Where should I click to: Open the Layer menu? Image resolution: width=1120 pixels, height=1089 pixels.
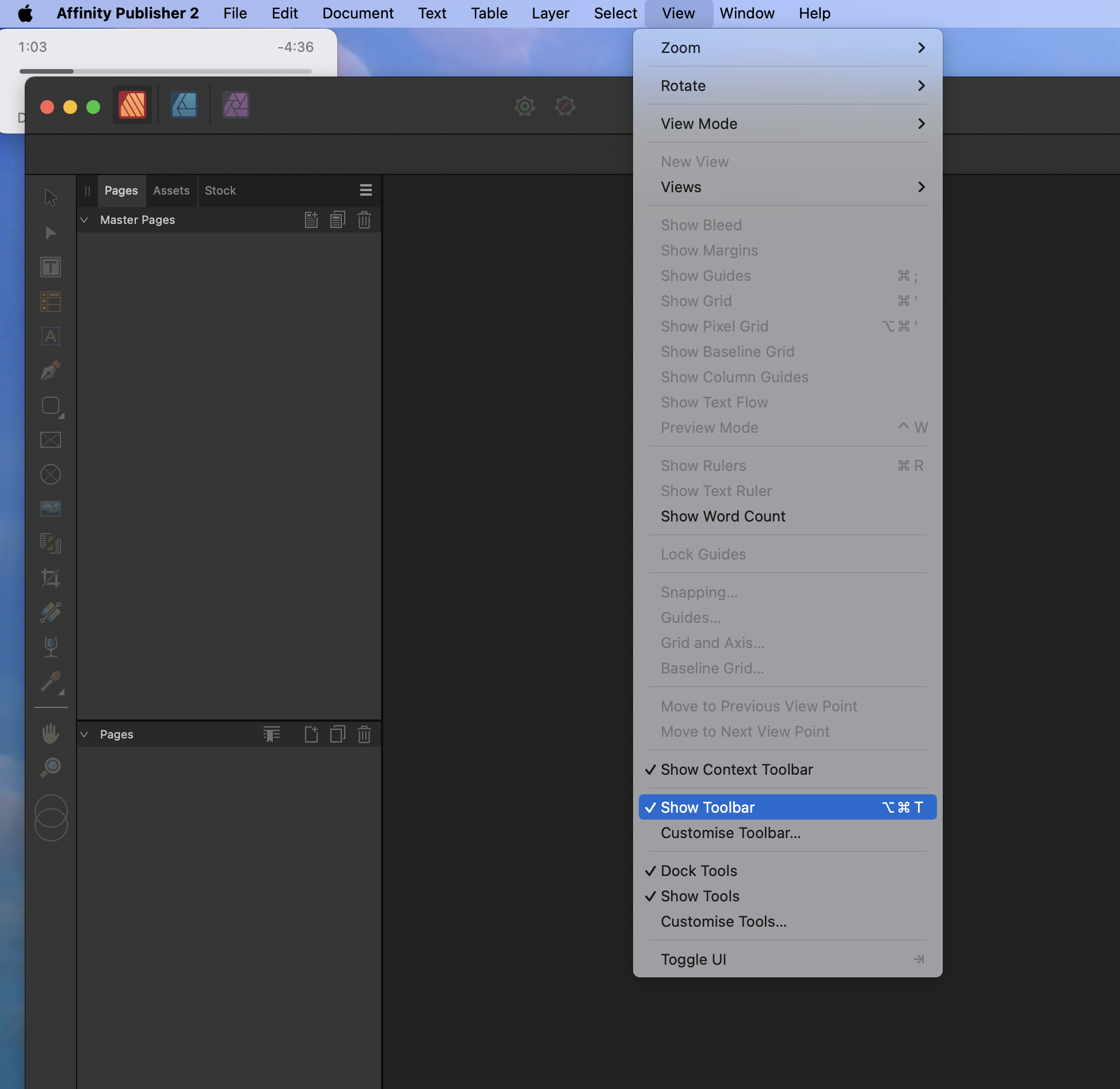point(550,13)
